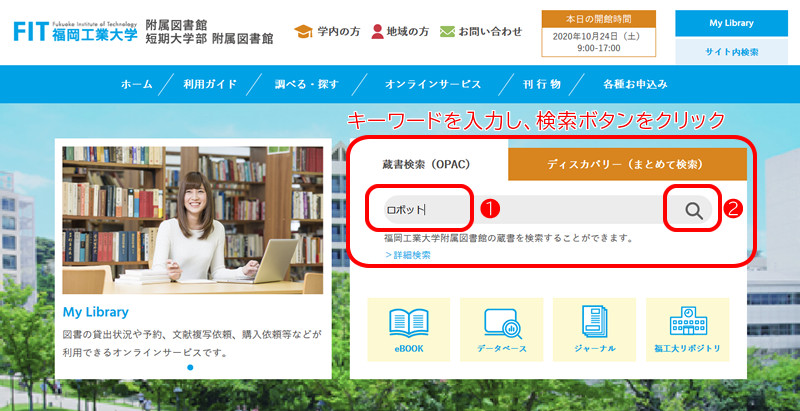This screenshot has height=411, width=800.
Task: Go to ホーム in navigation bar
Action: coord(137,85)
